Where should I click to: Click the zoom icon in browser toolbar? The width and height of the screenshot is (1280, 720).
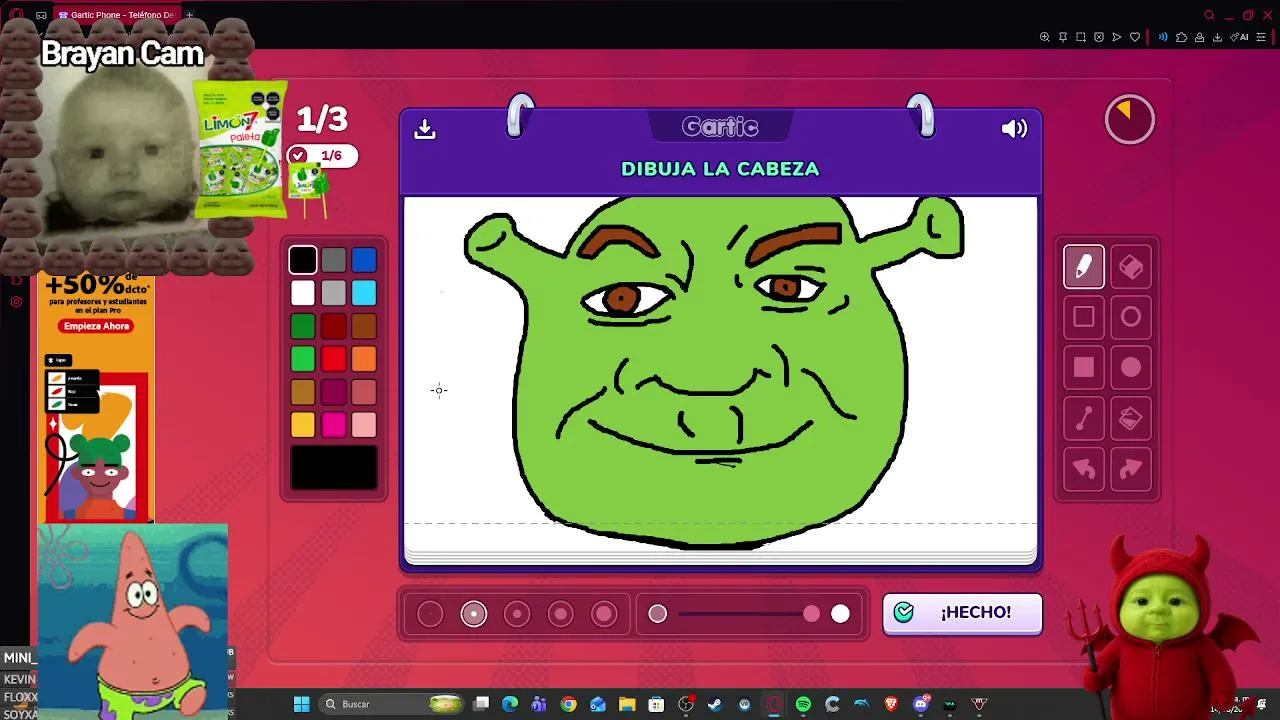(x=1045, y=37)
